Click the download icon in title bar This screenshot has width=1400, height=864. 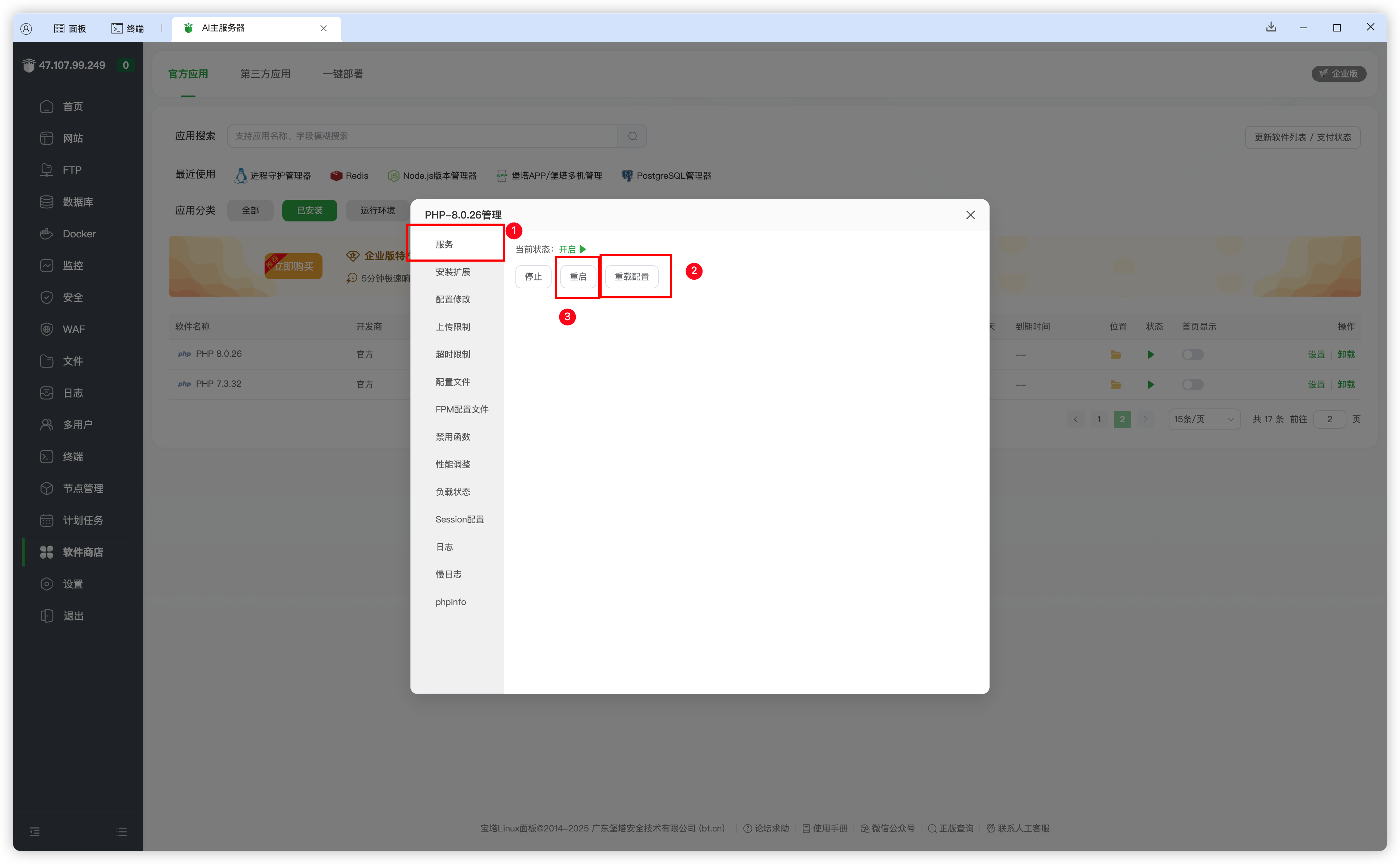[1271, 27]
